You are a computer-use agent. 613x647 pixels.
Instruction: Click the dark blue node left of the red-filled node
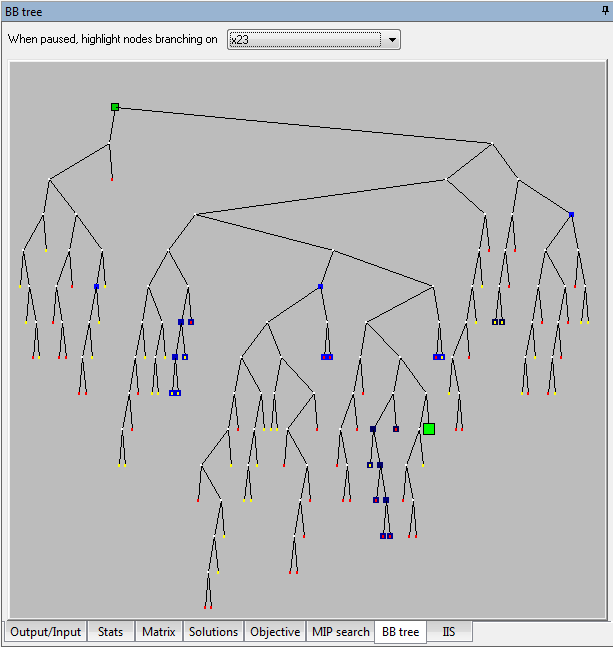tap(373, 429)
